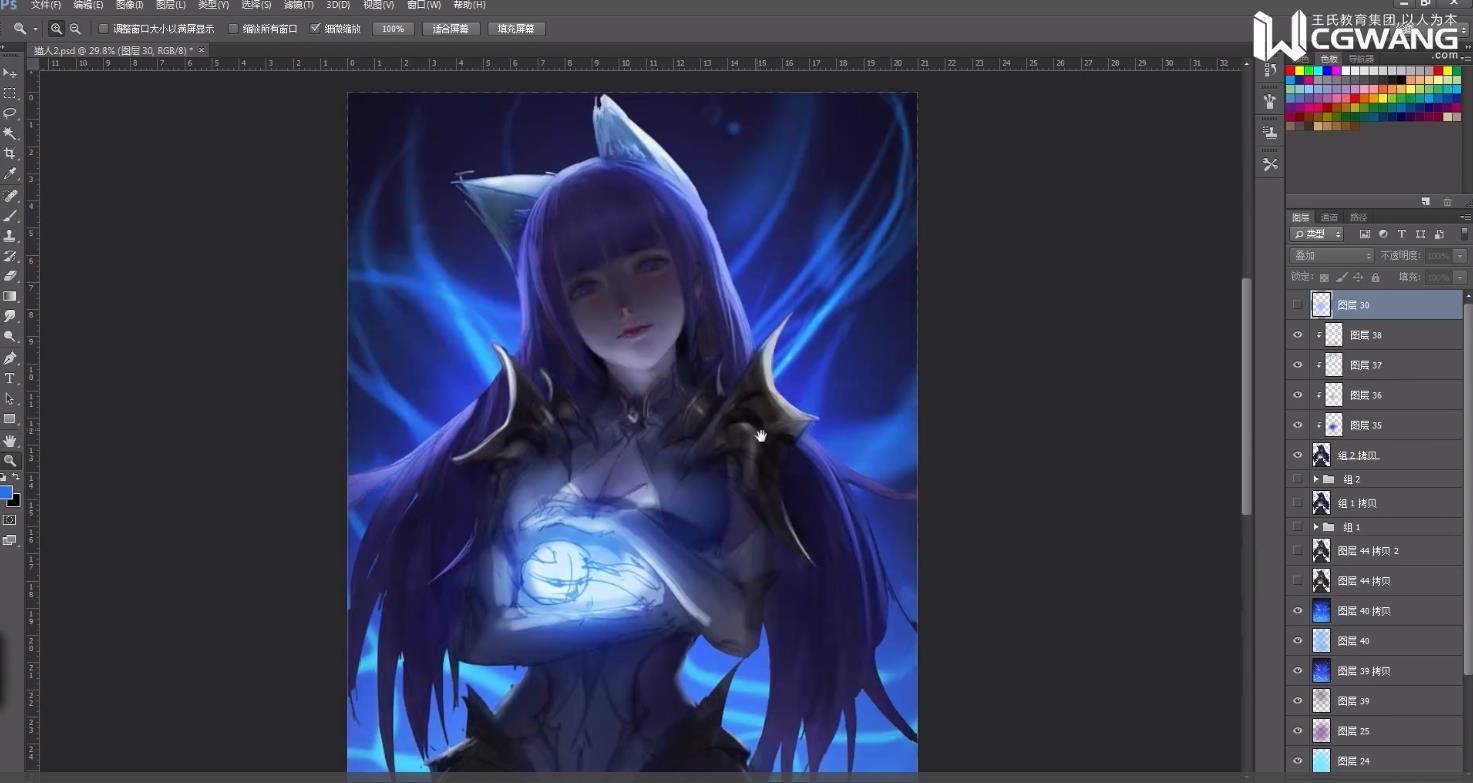This screenshot has height=783, width=1473.
Task: Close the 猫人2.psd document tab
Action: point(201,50)
